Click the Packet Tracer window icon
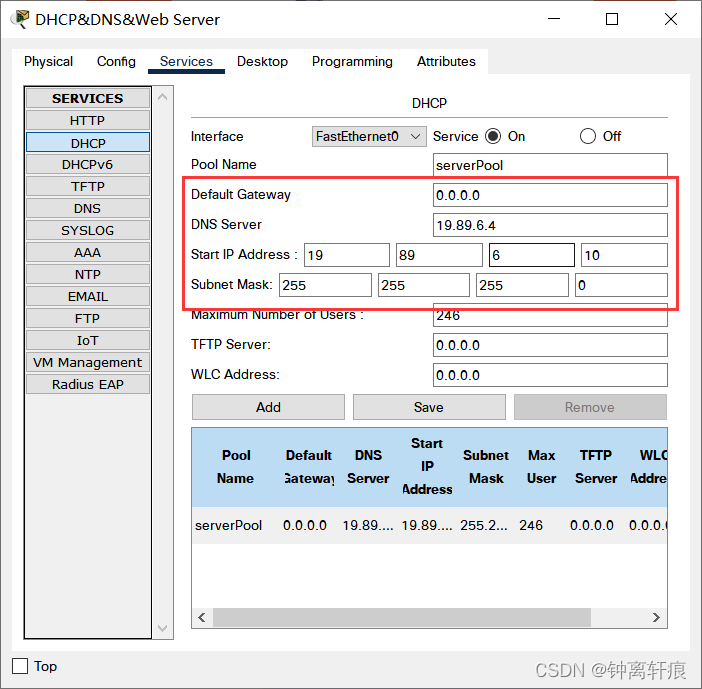Image resolution: width=702 pixels, height=689 pixels. pos(20,19)
